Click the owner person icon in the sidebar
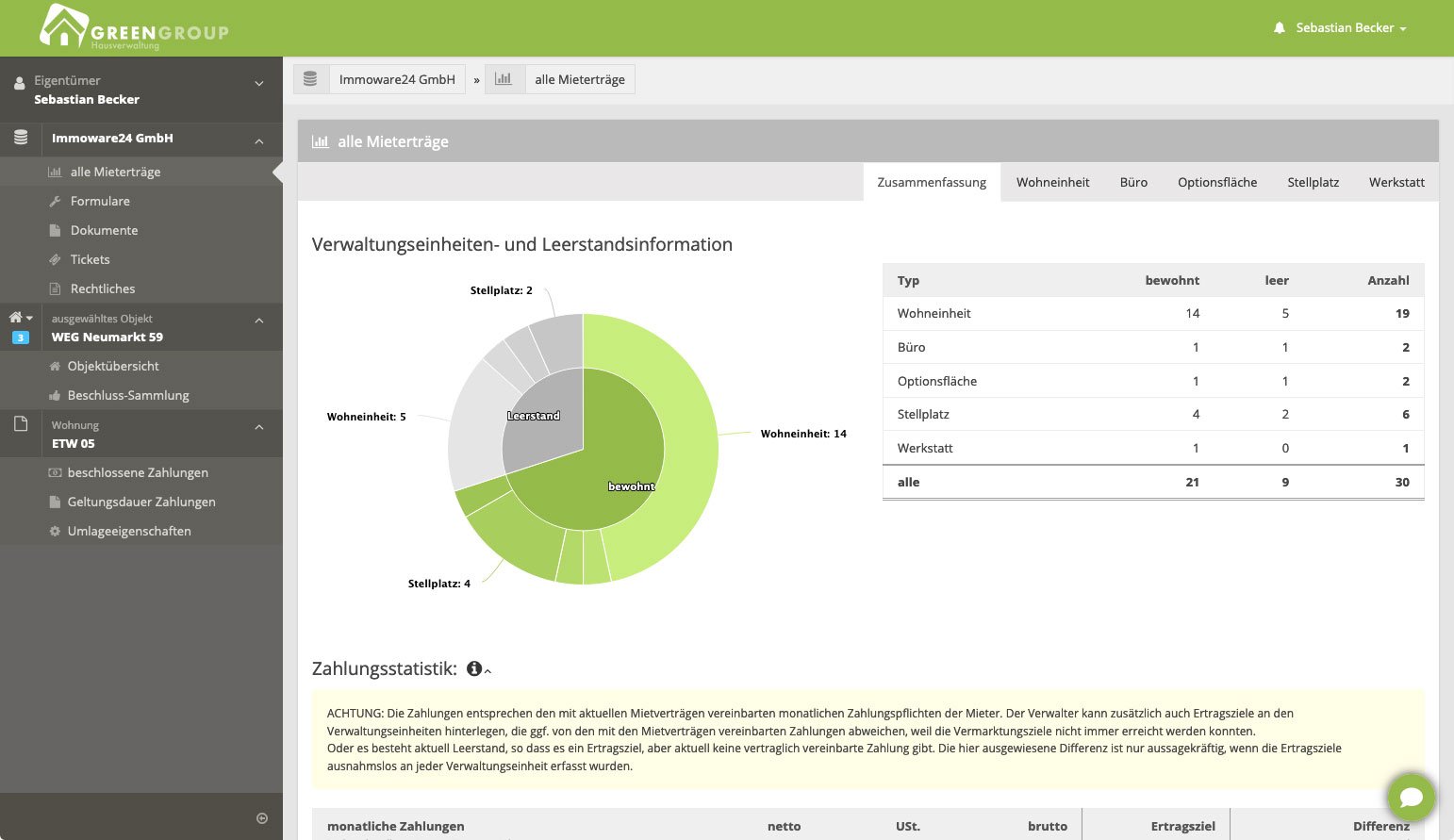The width and height of the screenshot is (1454, 840). [x=19, y=83]
